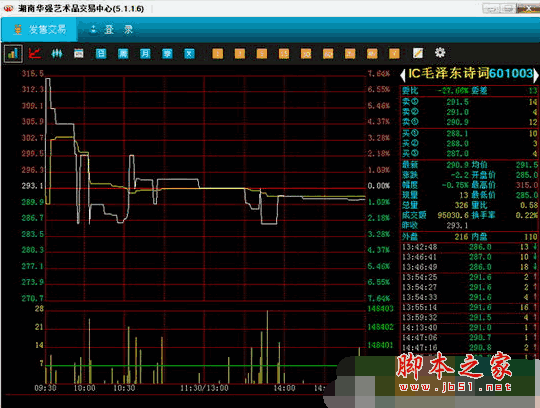The width and height of the screenshot is (540, 408).
Task: Select the weekly 周 K-line period
Action: point(123,53)
